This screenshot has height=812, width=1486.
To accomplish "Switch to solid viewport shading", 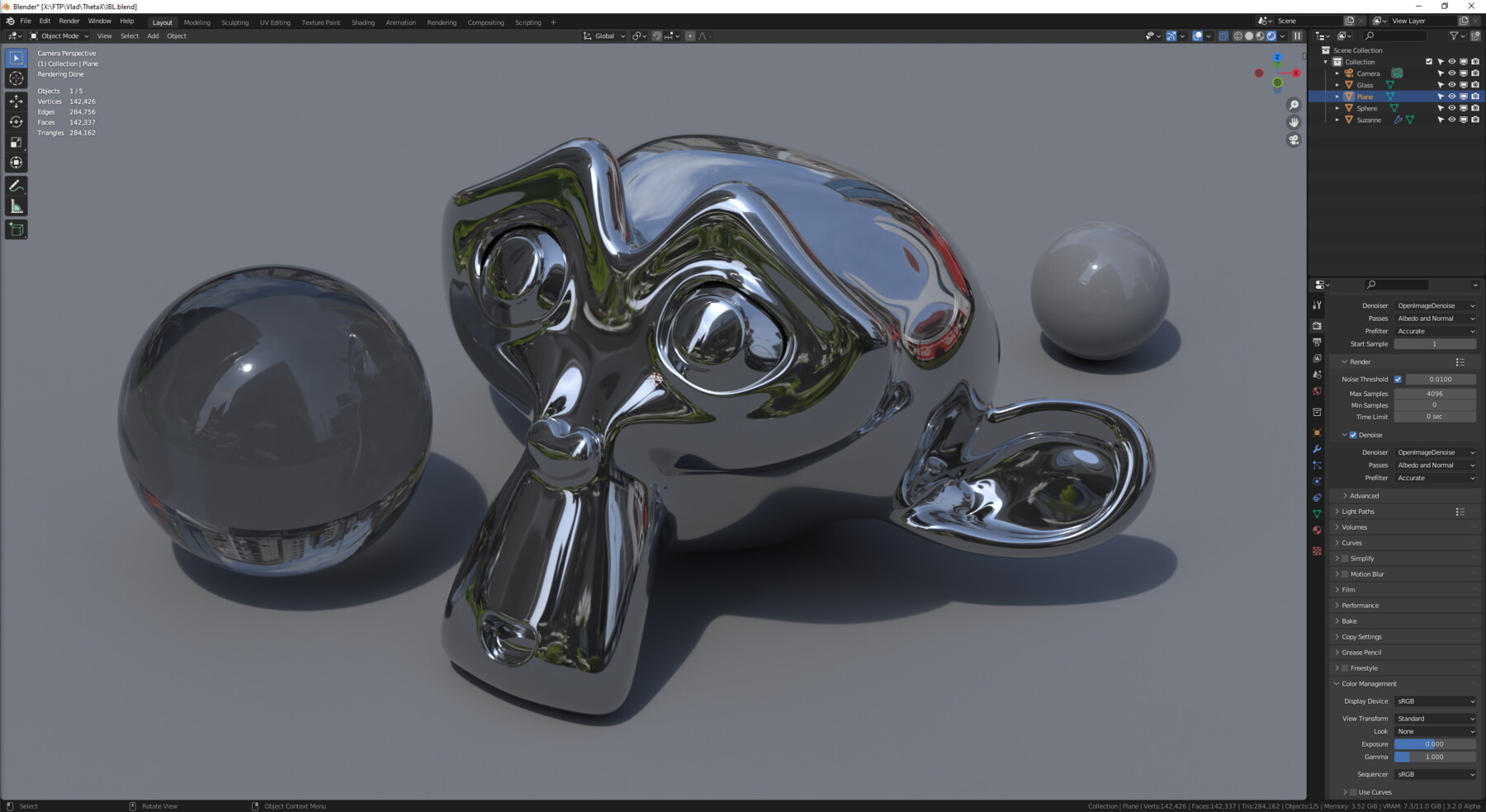I will [1249, 35].
